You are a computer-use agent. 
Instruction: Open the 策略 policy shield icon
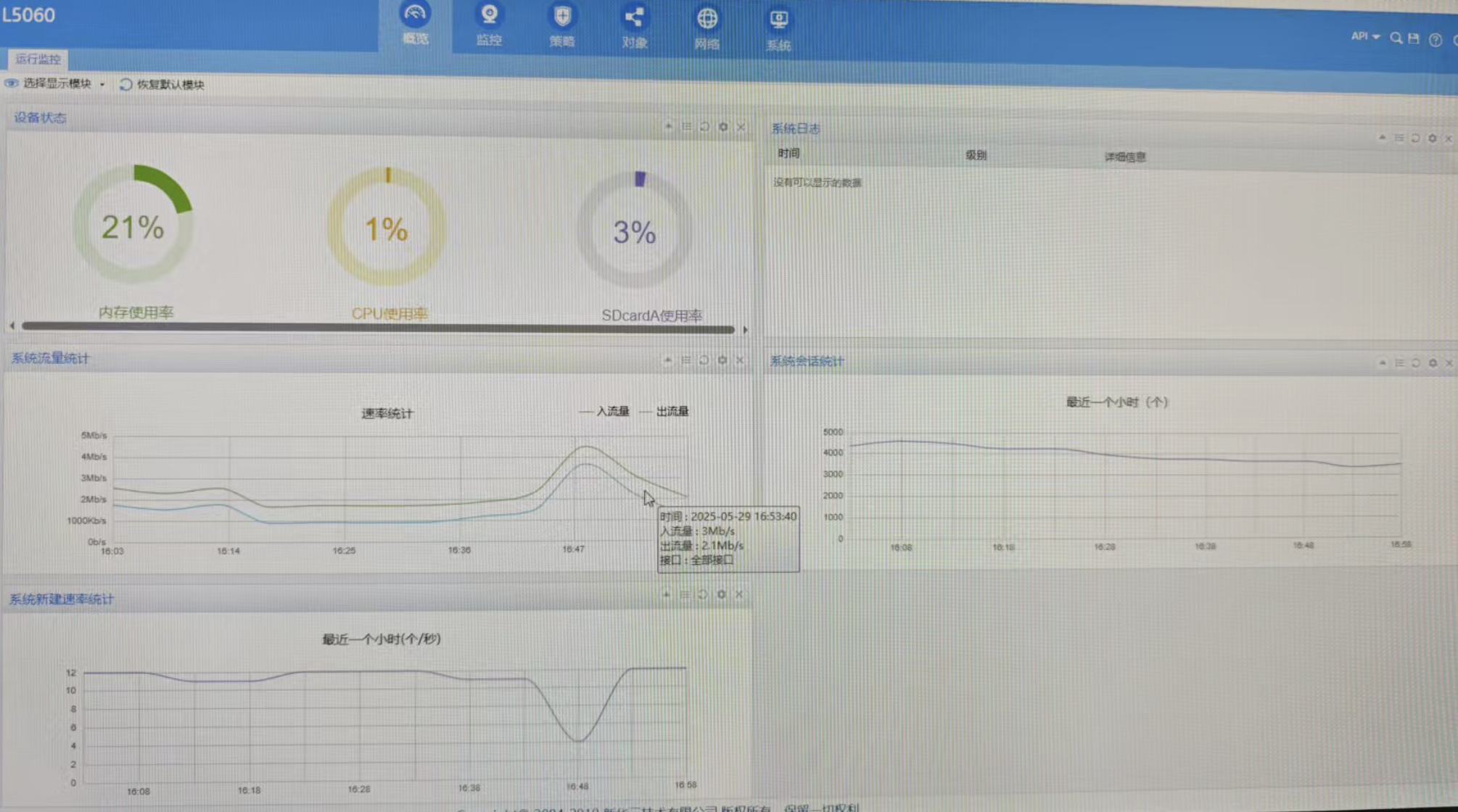tap(562, 17)
